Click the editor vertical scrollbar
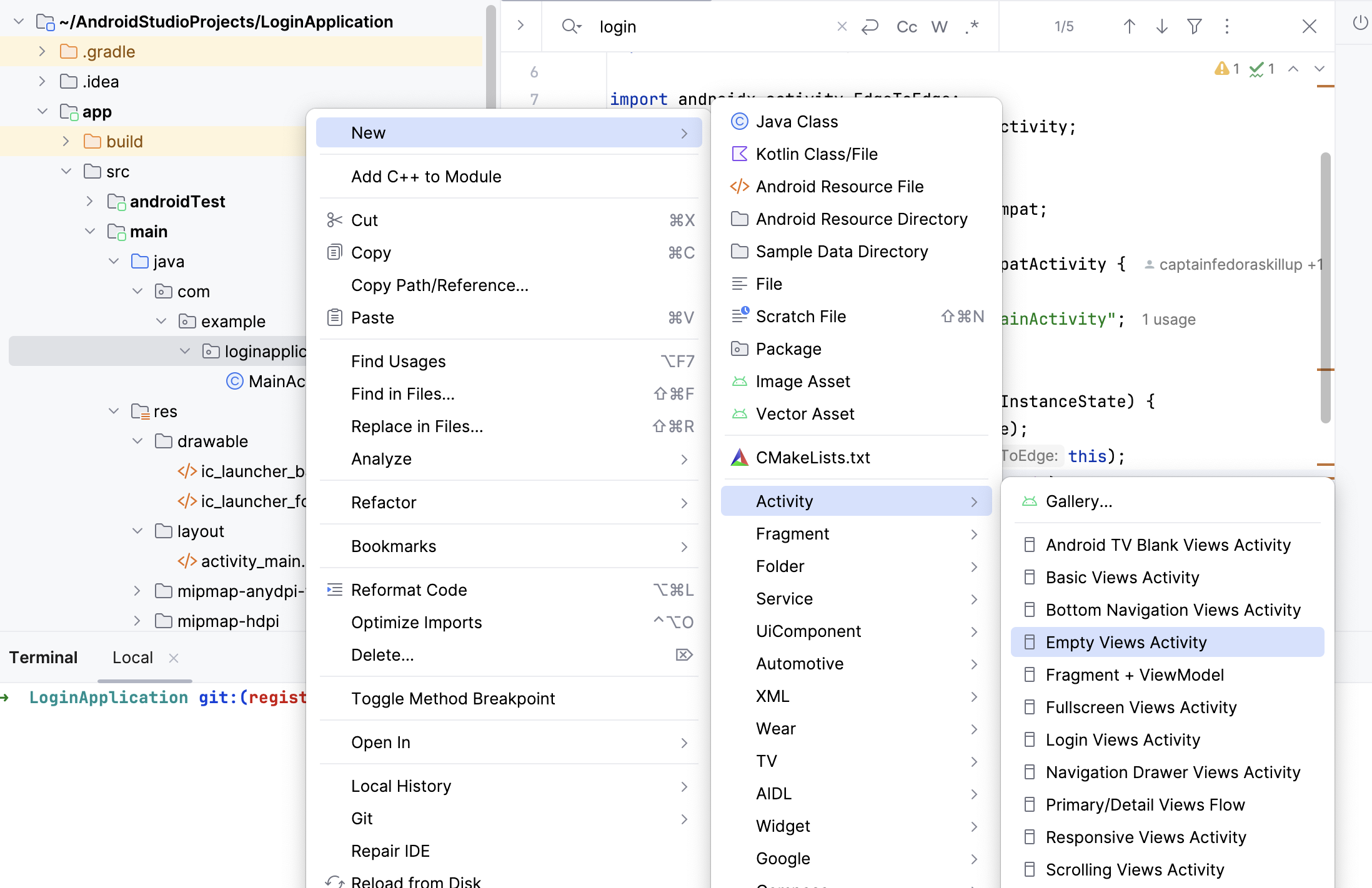This screenshot has height=888, width=1372. point(1325,287)
